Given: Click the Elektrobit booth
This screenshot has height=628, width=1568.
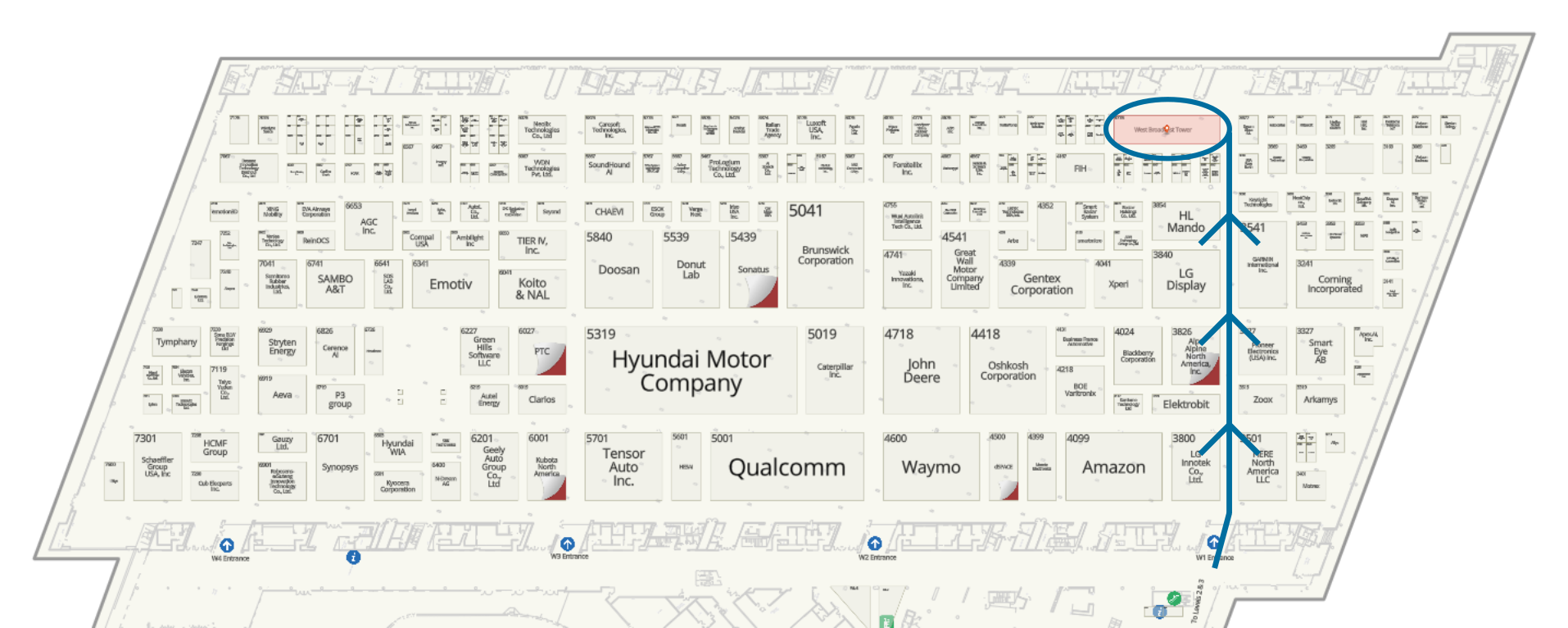Looking at the screenshot, I should click(x=1185, y=404).
